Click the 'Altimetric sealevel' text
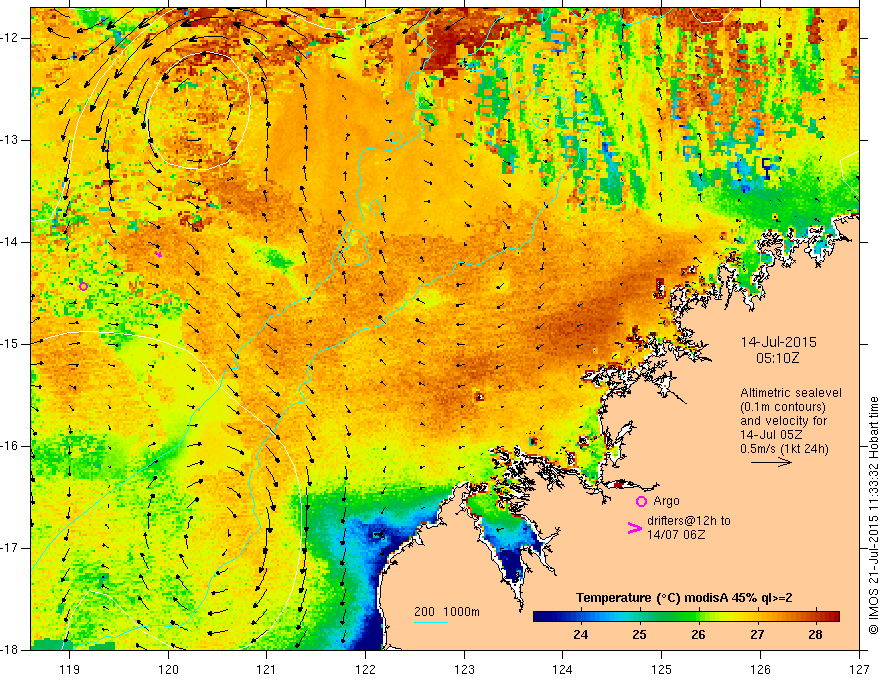 pos(791,393)
